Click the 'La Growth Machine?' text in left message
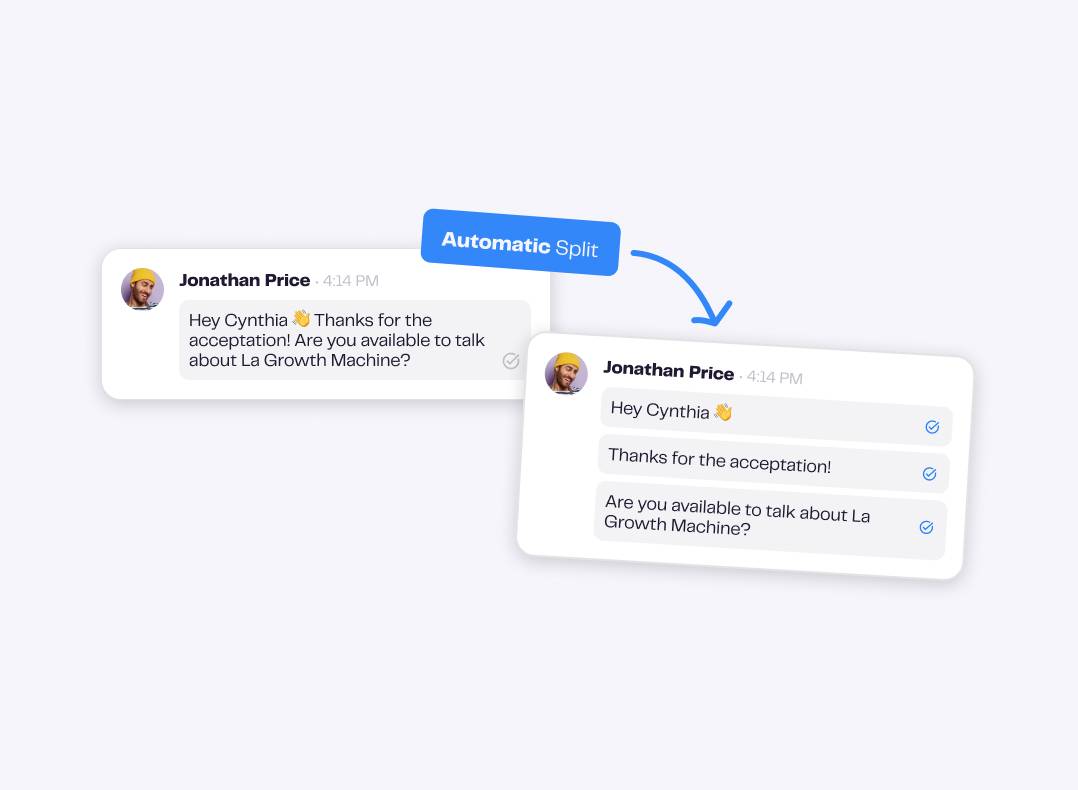The width and height of the screenshot is (1078, 790). (x=325, y=360)
